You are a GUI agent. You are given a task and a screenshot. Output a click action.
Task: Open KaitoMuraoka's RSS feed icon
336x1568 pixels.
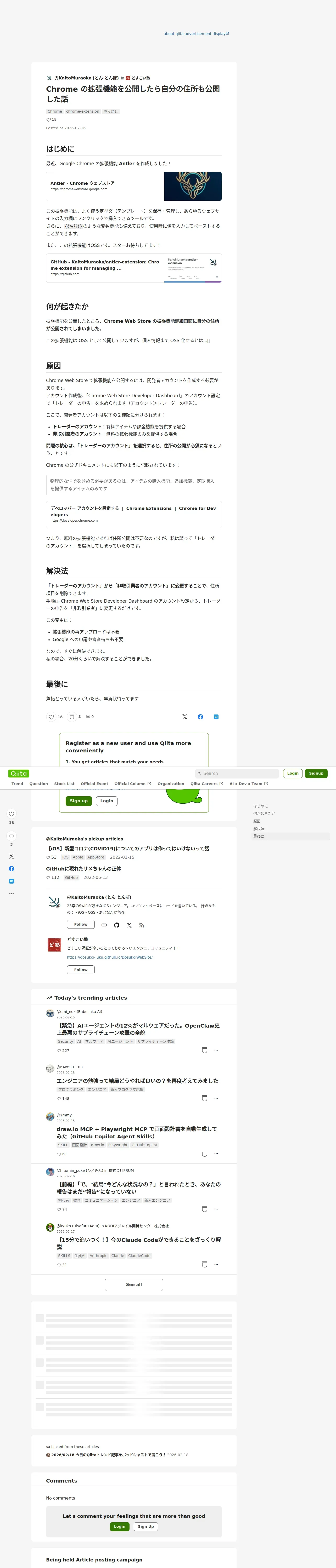[x=142, y=925]
